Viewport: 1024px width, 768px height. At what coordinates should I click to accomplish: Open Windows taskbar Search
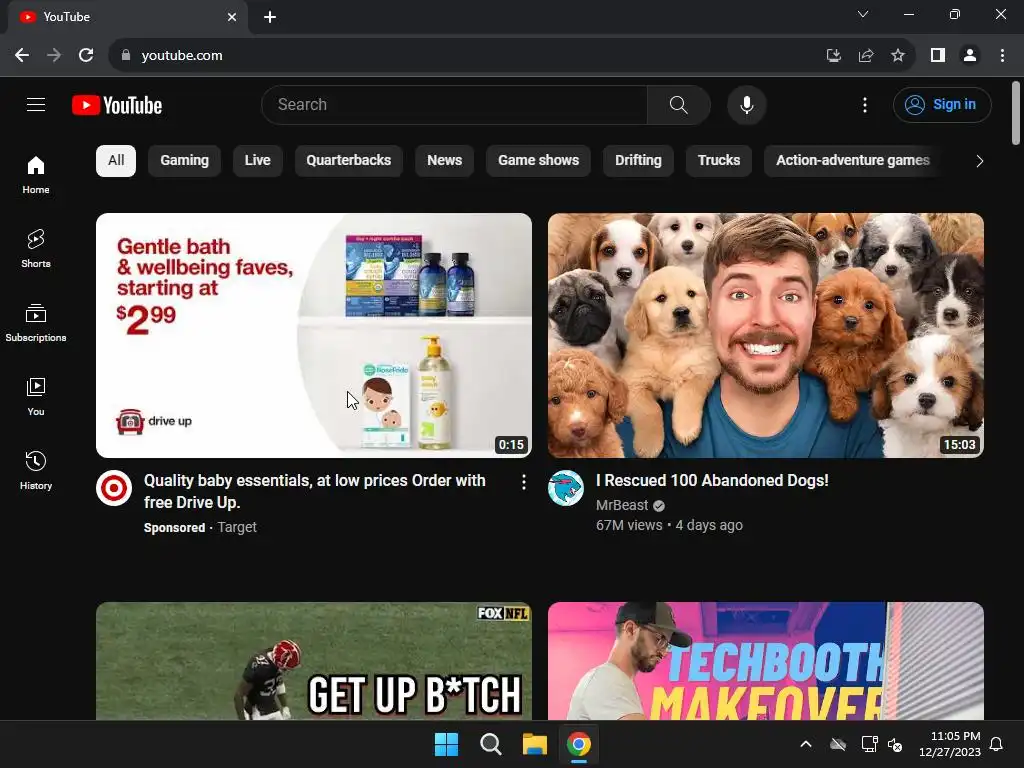490,744
